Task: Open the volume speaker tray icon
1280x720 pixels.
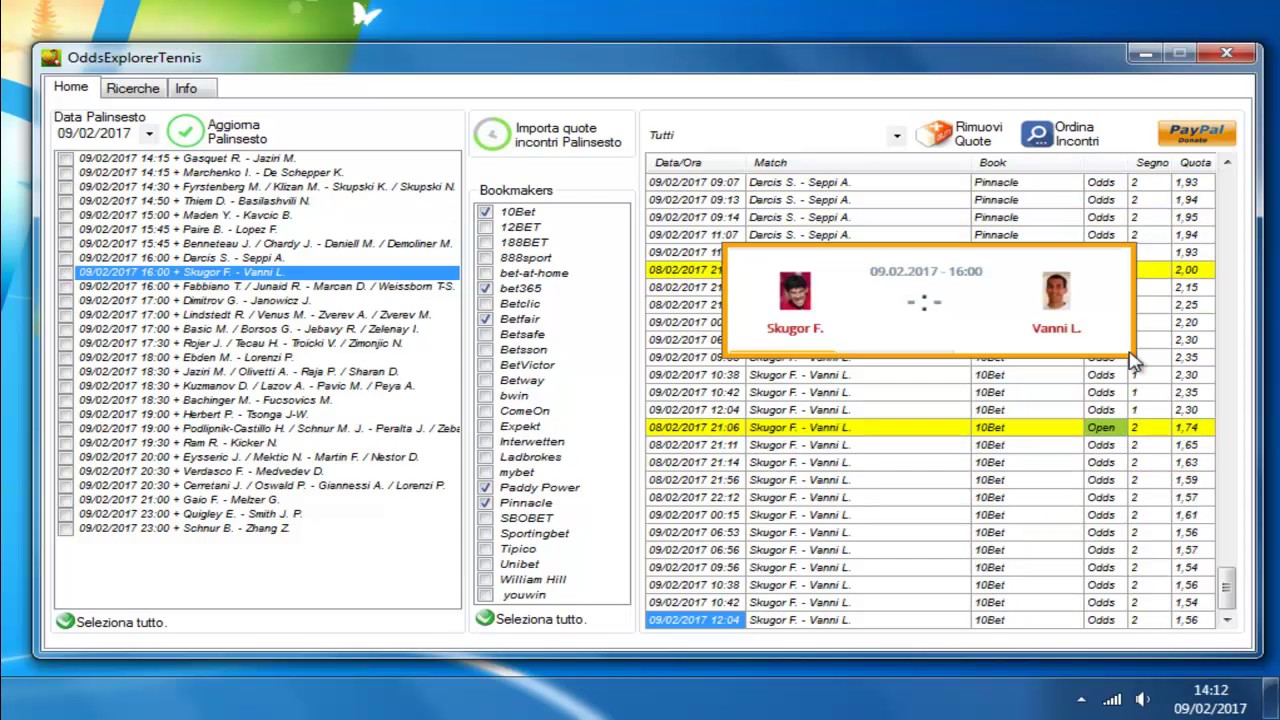Action: click(1142, 700)
